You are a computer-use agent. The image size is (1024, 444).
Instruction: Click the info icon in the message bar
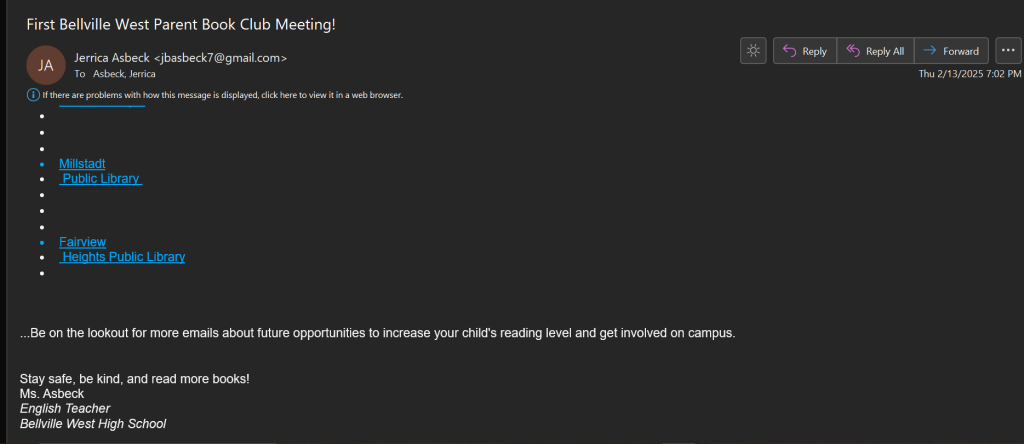click(x=33, y=95)
